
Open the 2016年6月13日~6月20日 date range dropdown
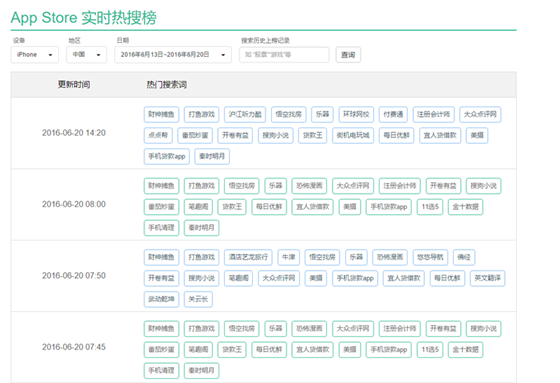tap(173, 55)
